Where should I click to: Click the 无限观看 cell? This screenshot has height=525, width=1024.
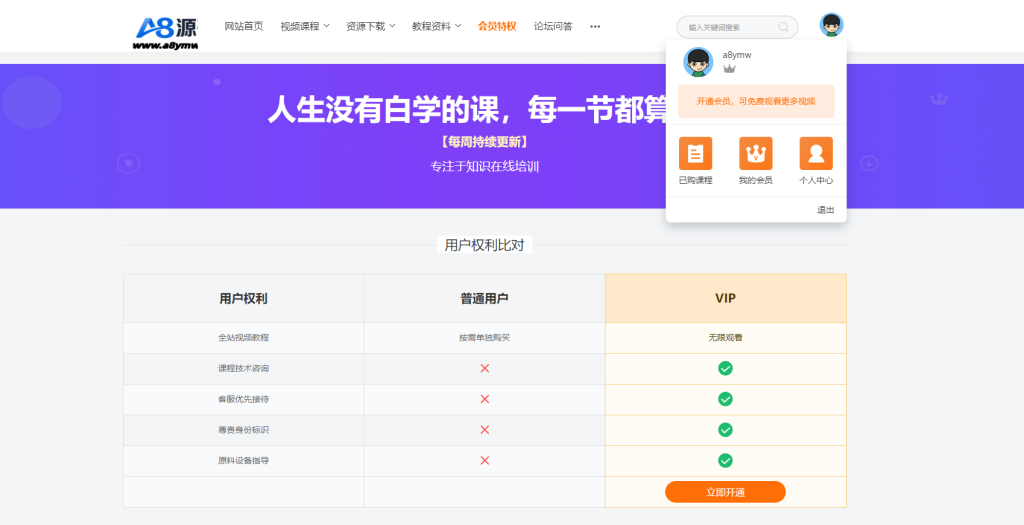click(x=725, y=338)
